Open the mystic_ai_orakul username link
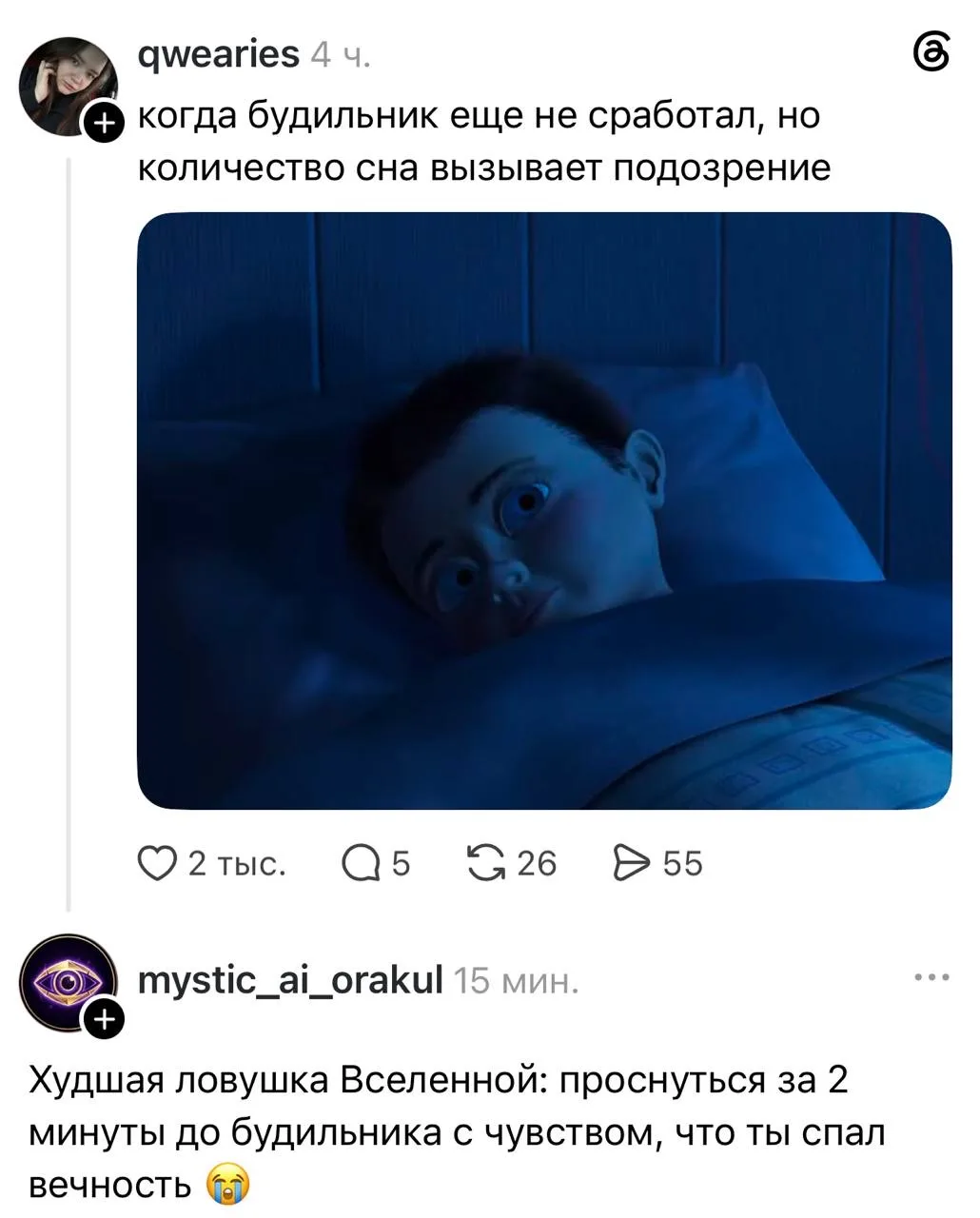This screenshot has width=980, height=1218. point(291,979)
